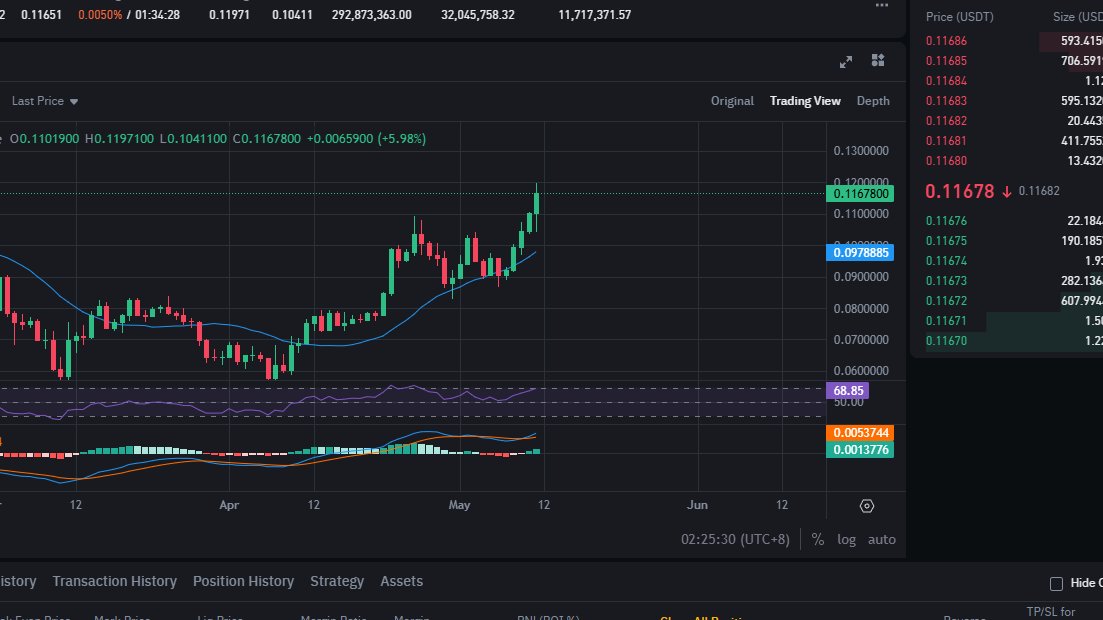The image size is (1103, 620).
Task: Toggle percent scale on the chart
Action: (x=817, y=540)
